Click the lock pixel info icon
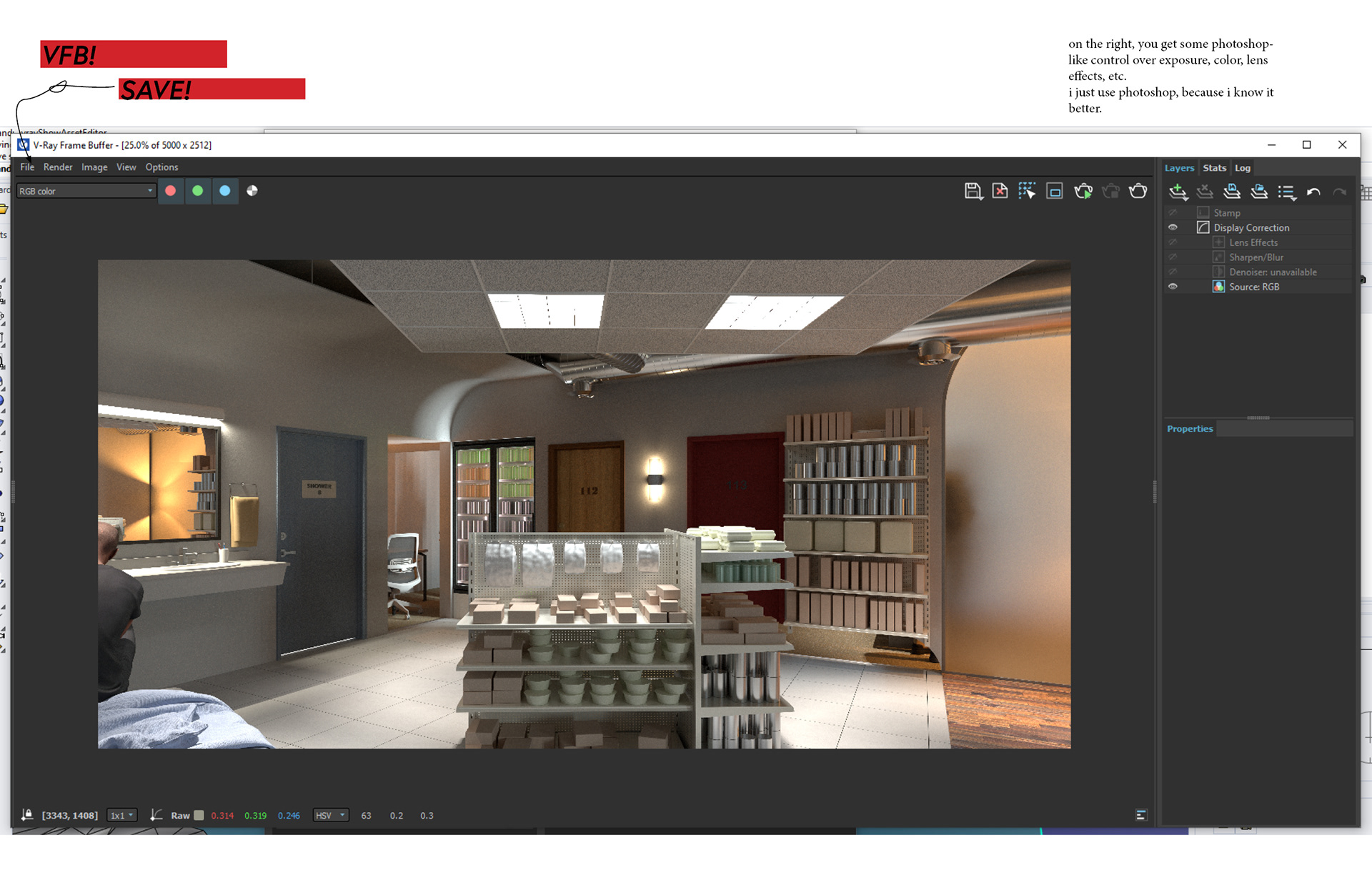This screenshot has height=888, width=1372. (x=27, y=815)
